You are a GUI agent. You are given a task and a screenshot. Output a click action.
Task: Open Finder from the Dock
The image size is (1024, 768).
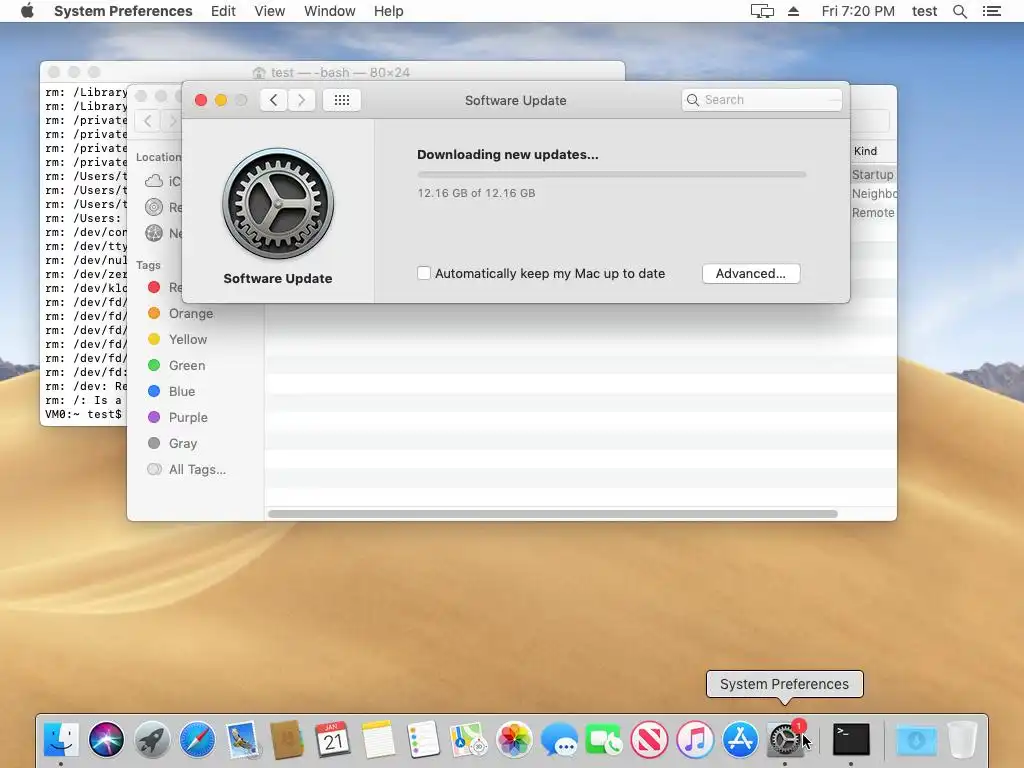tap(61, 739)
